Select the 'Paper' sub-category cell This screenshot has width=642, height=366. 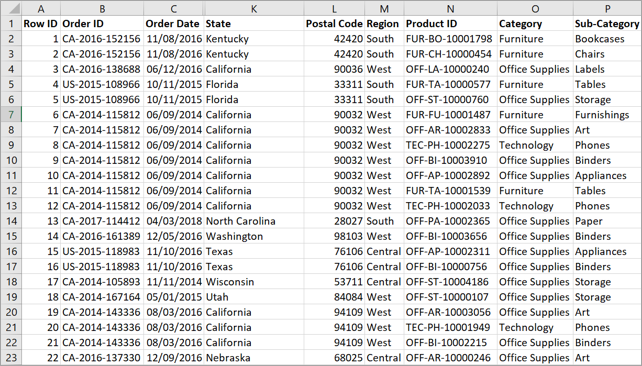click(607, 221)
